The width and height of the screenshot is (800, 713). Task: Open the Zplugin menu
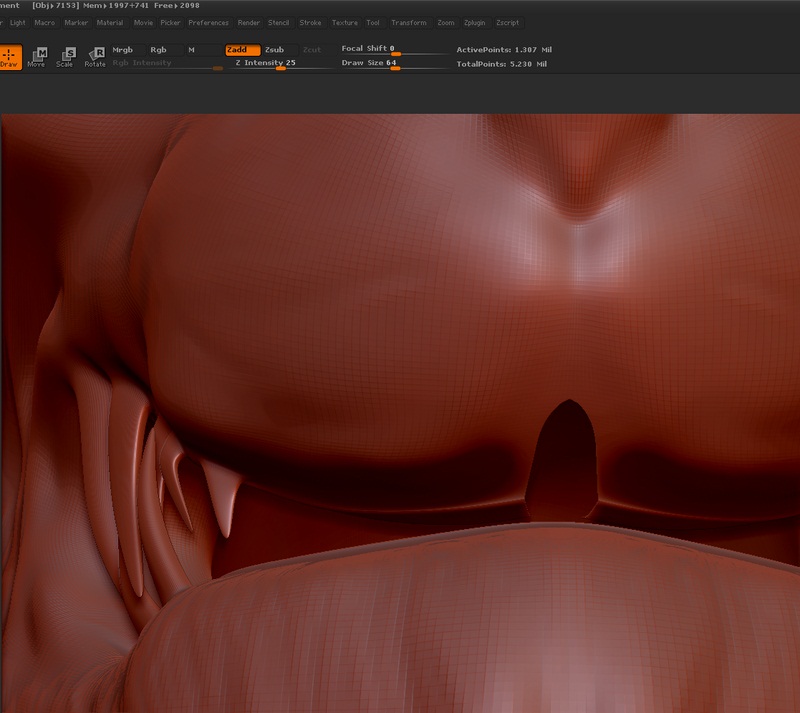pos(476,22)
